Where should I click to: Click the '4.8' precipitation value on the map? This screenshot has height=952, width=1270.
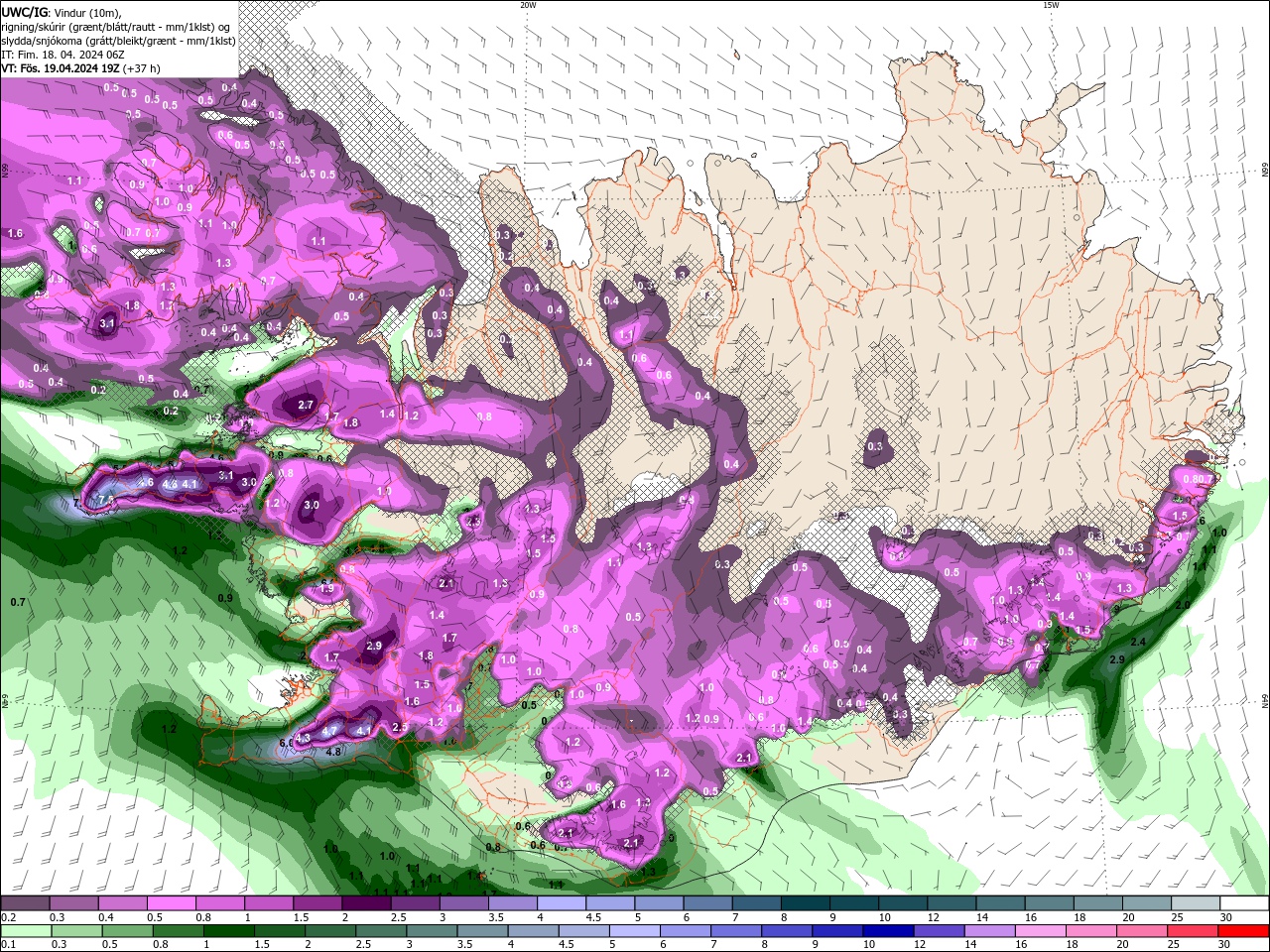(x=334, y=752)
